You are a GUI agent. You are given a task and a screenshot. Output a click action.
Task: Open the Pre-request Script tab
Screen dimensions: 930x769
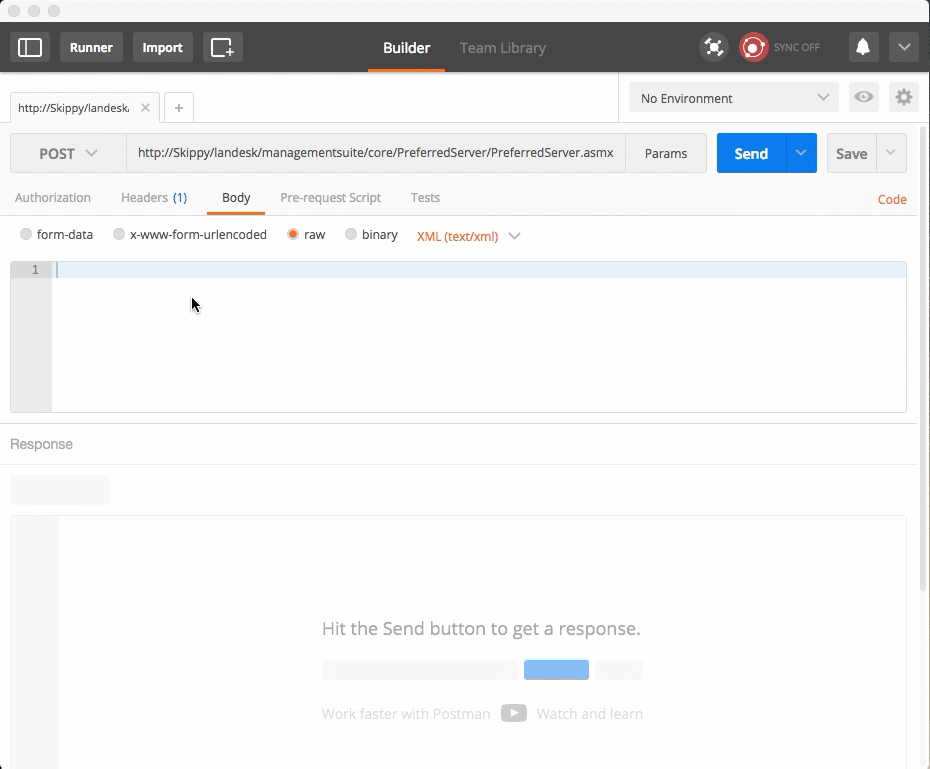tap(330, 198)
